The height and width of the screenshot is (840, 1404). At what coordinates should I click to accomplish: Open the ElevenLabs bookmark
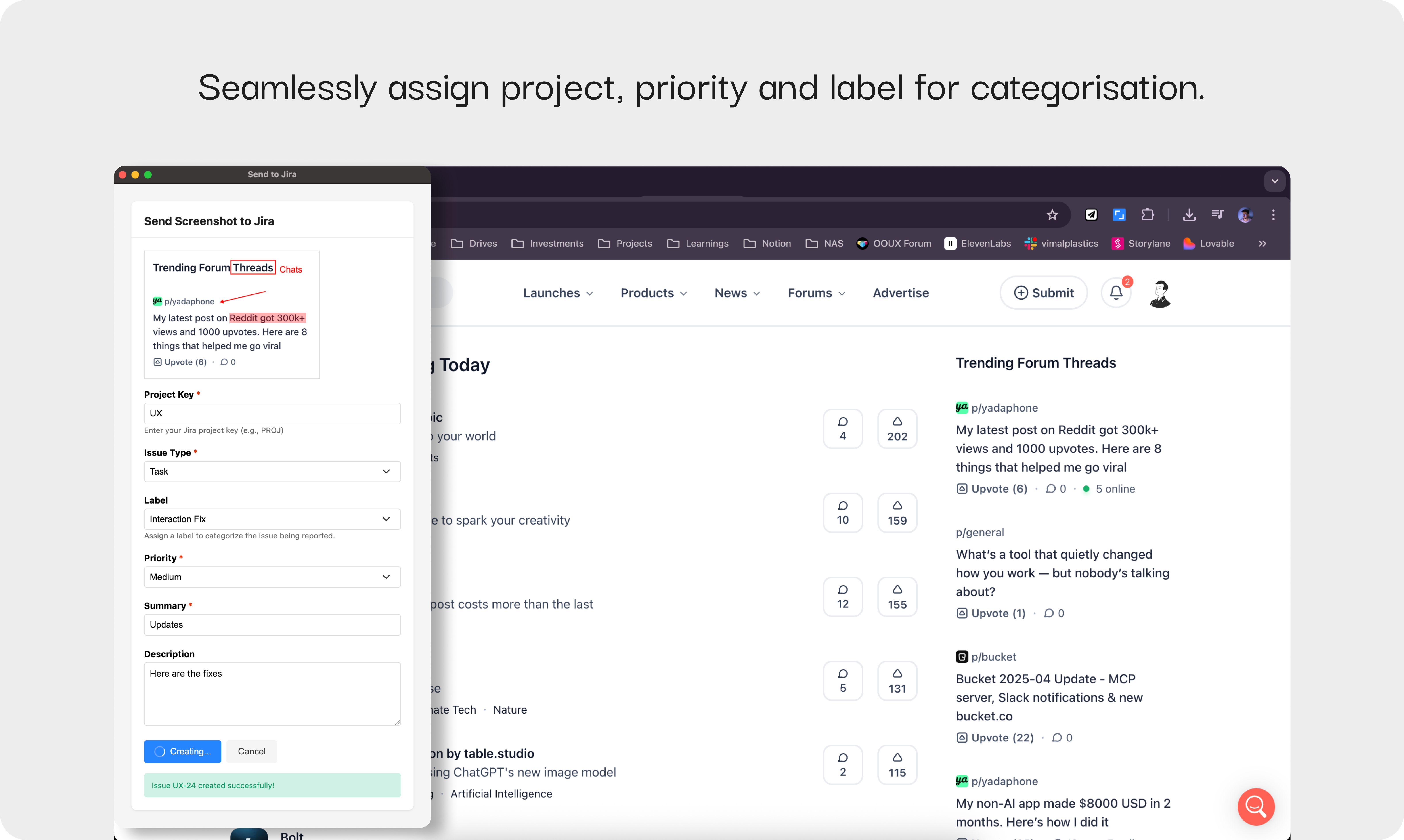pos(978,243)
